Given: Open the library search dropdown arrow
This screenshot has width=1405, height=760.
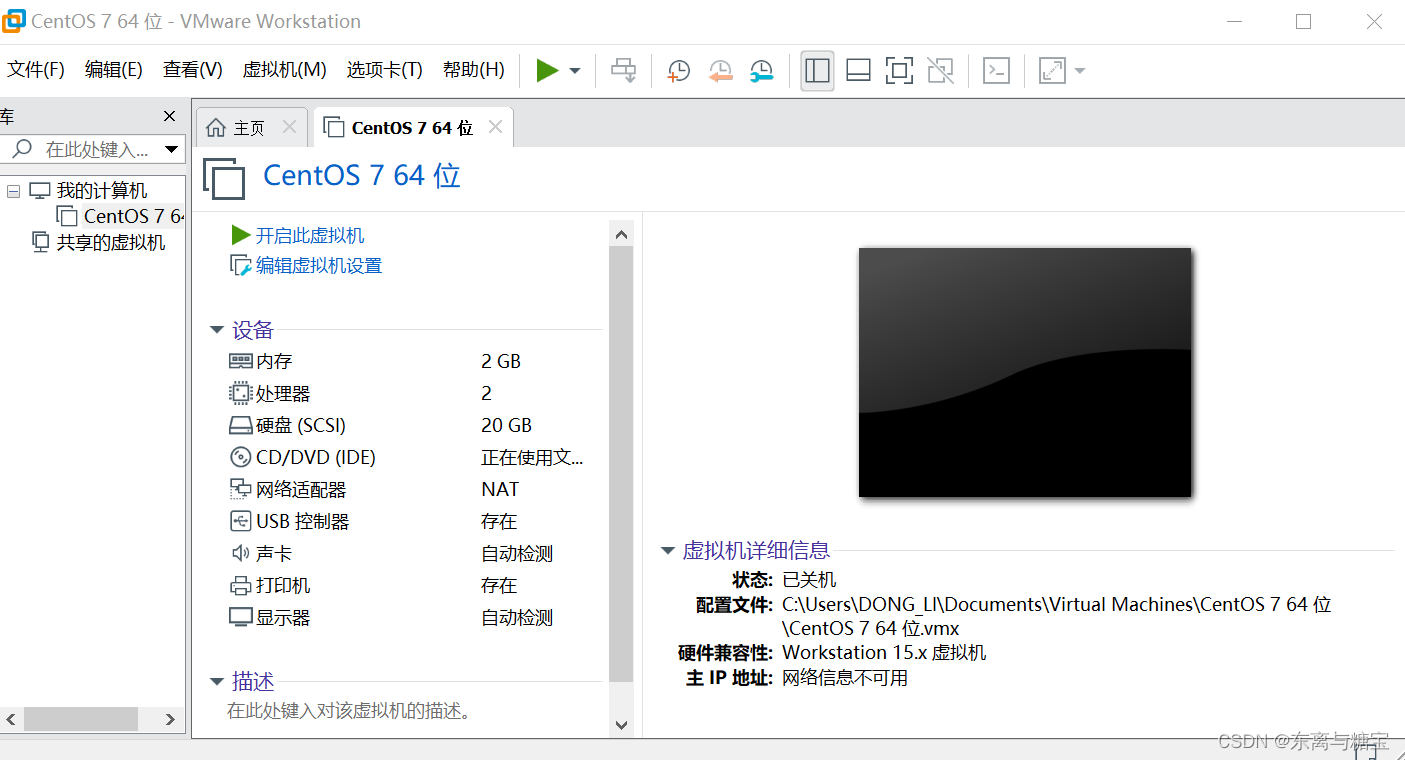Looking at the screenshot, I should click(172, 150).
